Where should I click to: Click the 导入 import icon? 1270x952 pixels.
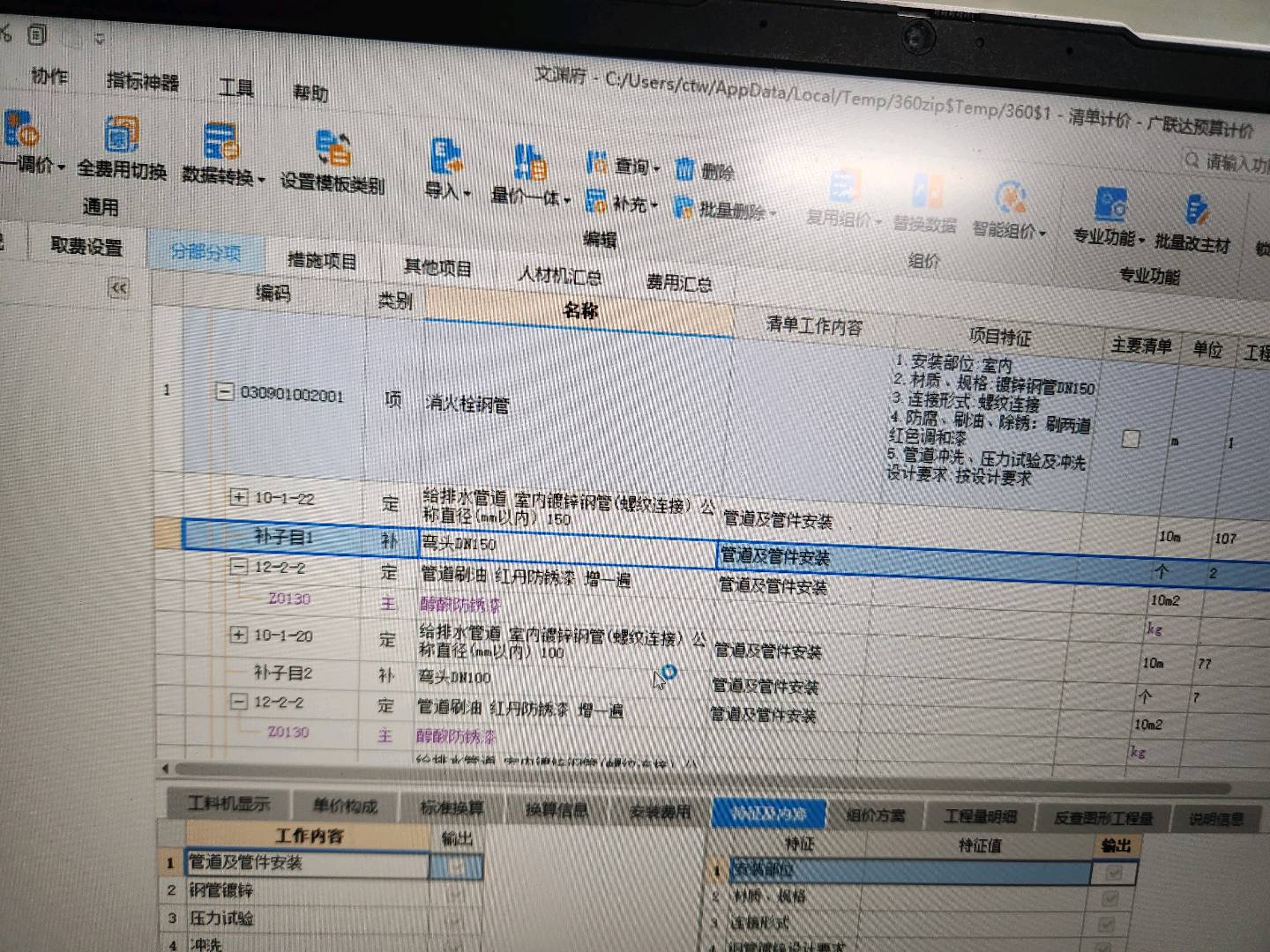[445, 158]
